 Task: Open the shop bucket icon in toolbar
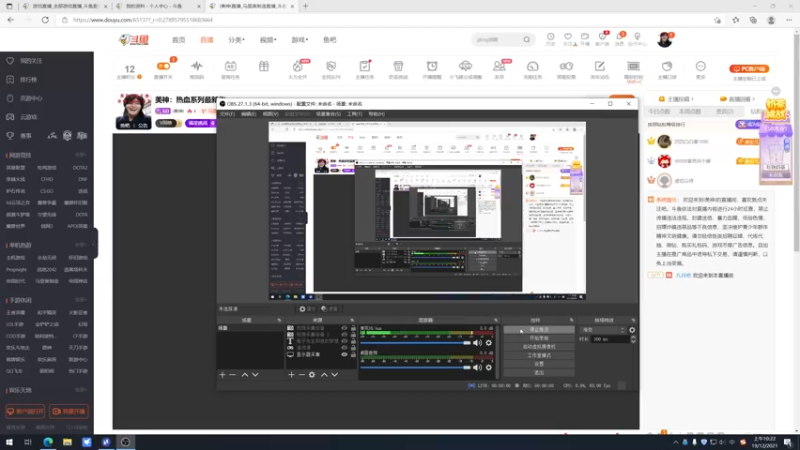point(398,66)
